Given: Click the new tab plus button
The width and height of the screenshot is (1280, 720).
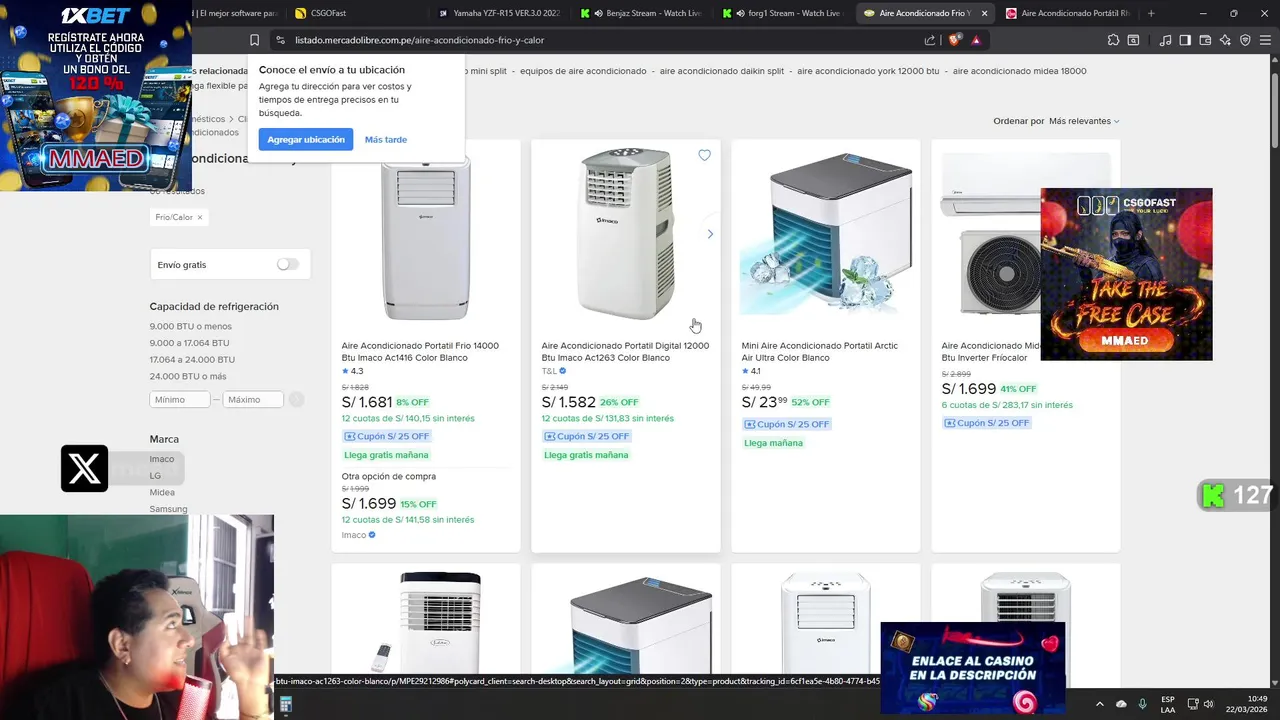Looking at the screenshot, I should point(1151,13).
